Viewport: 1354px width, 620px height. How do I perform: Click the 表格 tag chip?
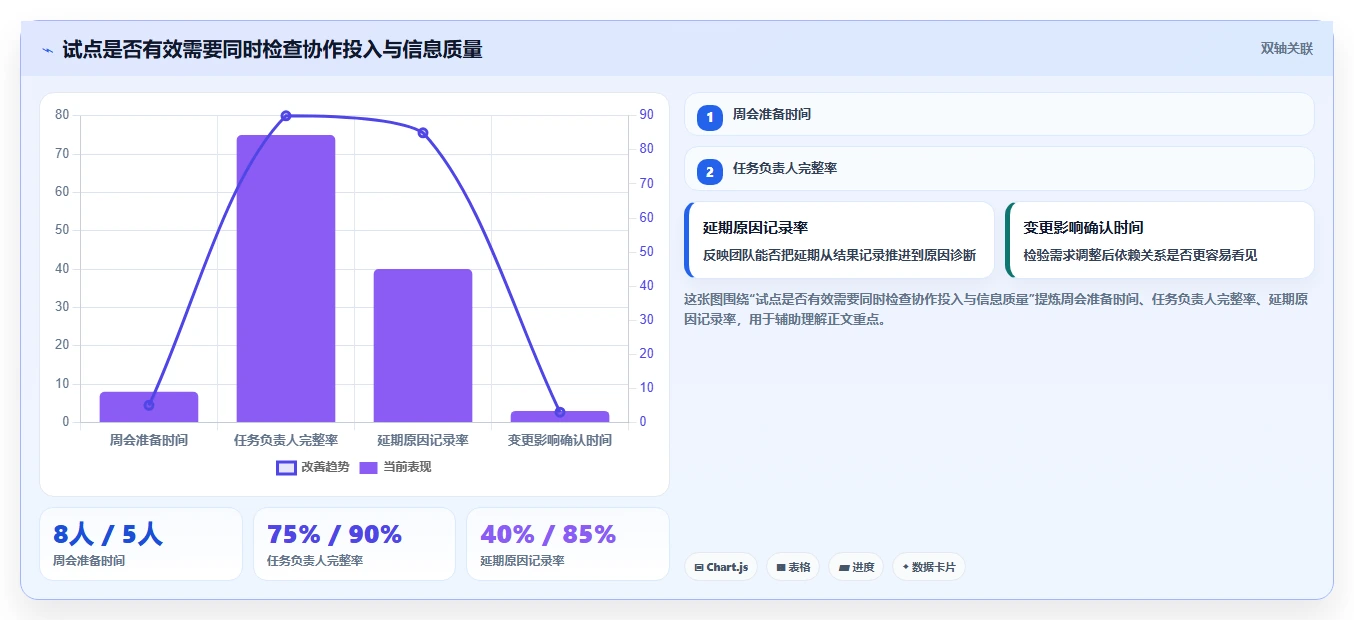click(x=793, y=567)
